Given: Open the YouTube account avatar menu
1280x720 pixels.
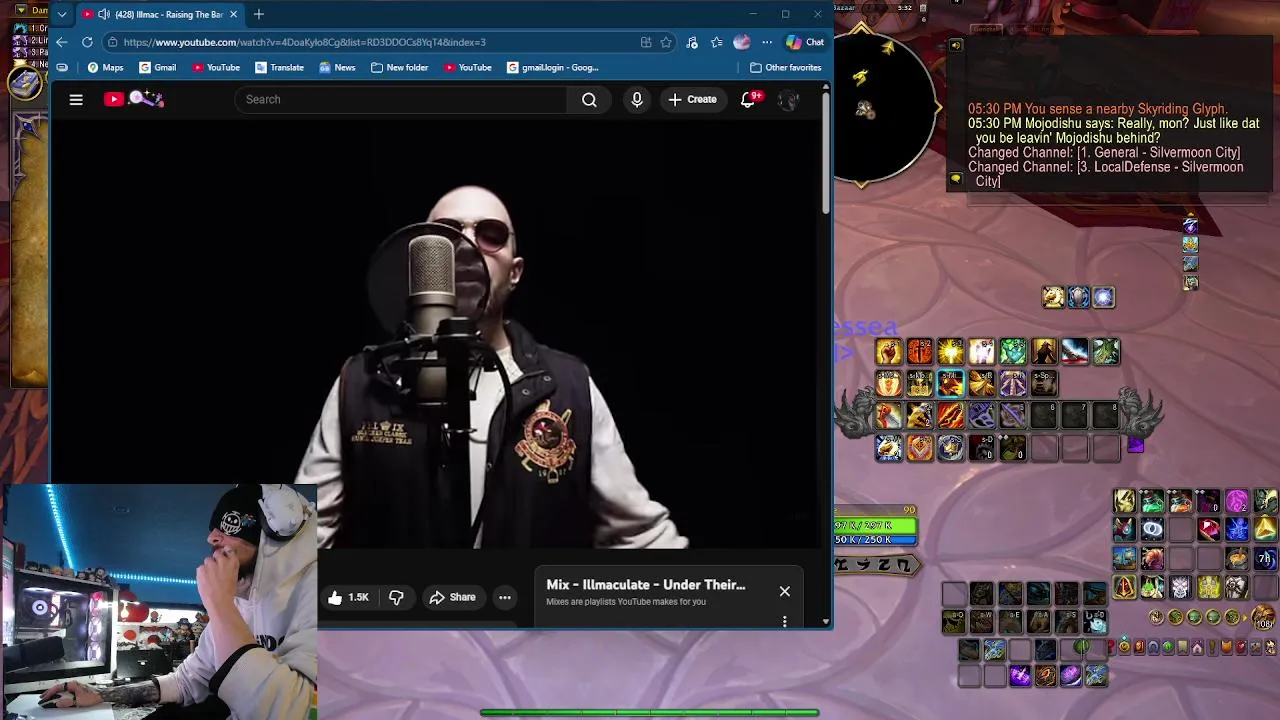Looking at the screenshot, I should coord(789,99).
